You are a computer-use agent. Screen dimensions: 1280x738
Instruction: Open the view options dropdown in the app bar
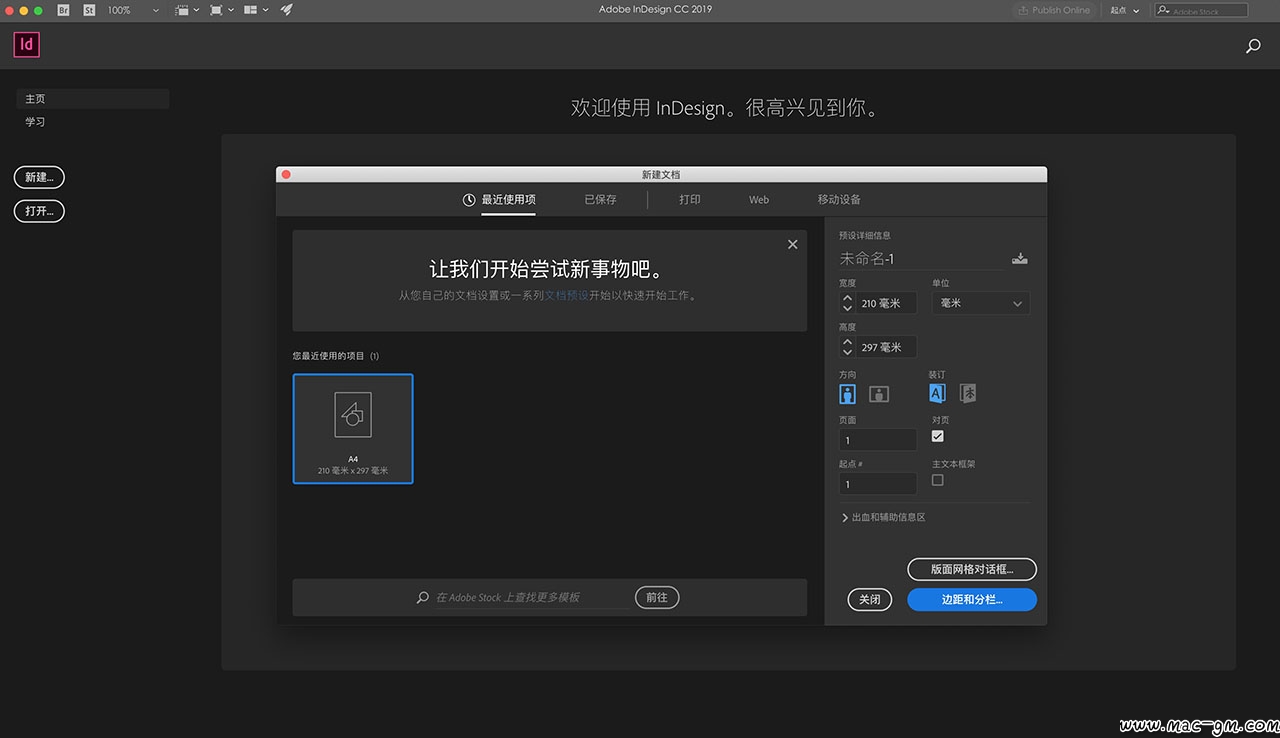[x=187, y=9]
